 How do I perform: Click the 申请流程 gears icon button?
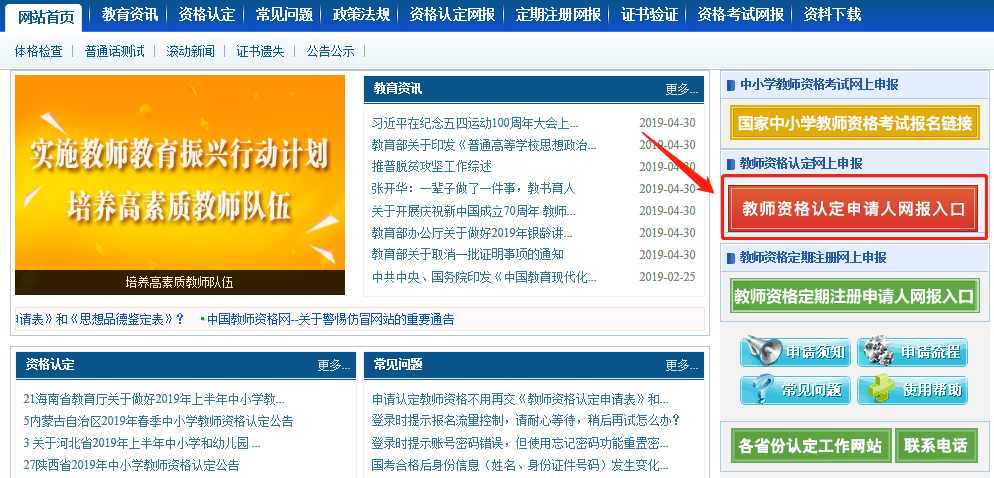pos(912,352)
